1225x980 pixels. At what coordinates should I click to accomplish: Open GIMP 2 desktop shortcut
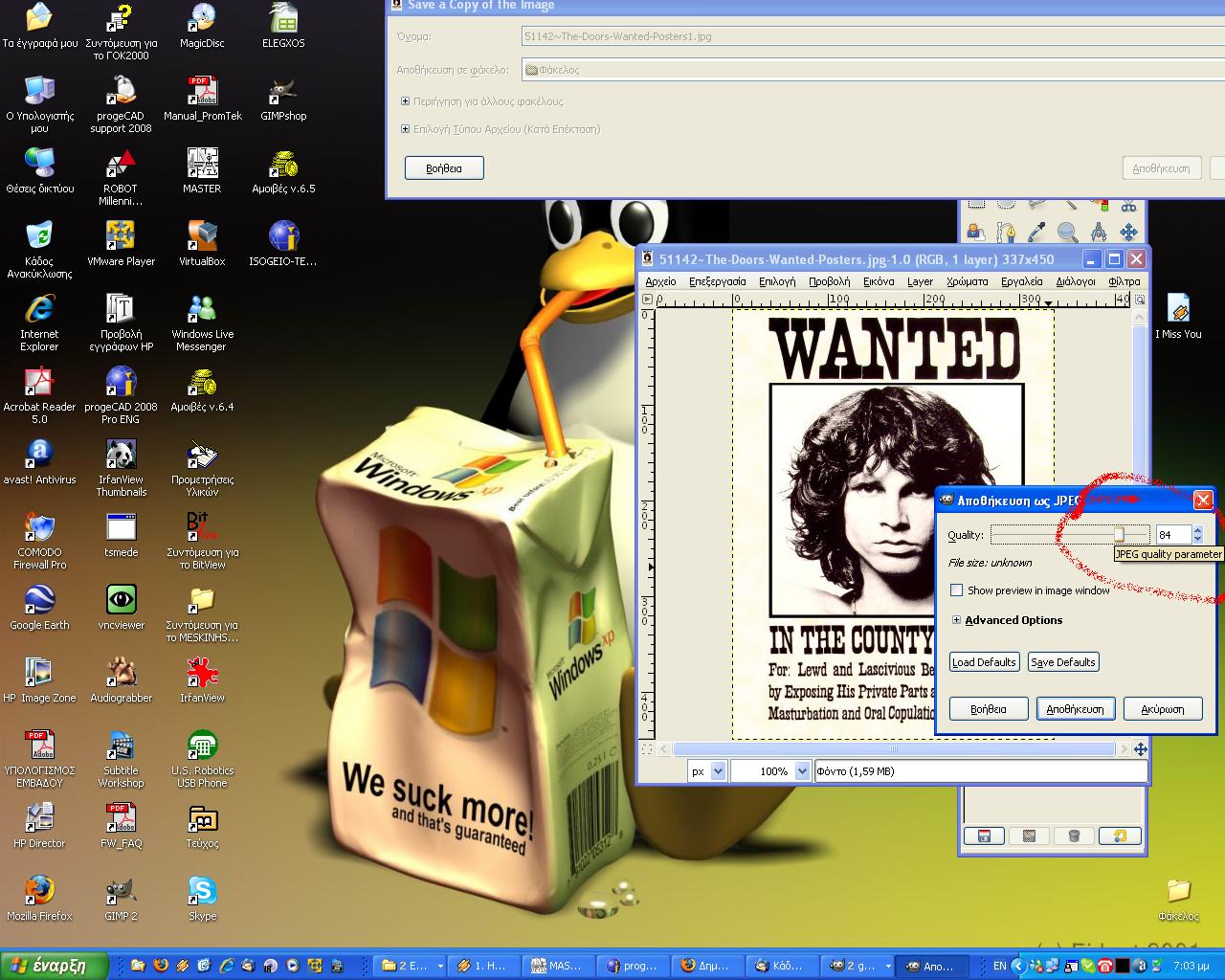pyautogui.click(x=121, y=899)
